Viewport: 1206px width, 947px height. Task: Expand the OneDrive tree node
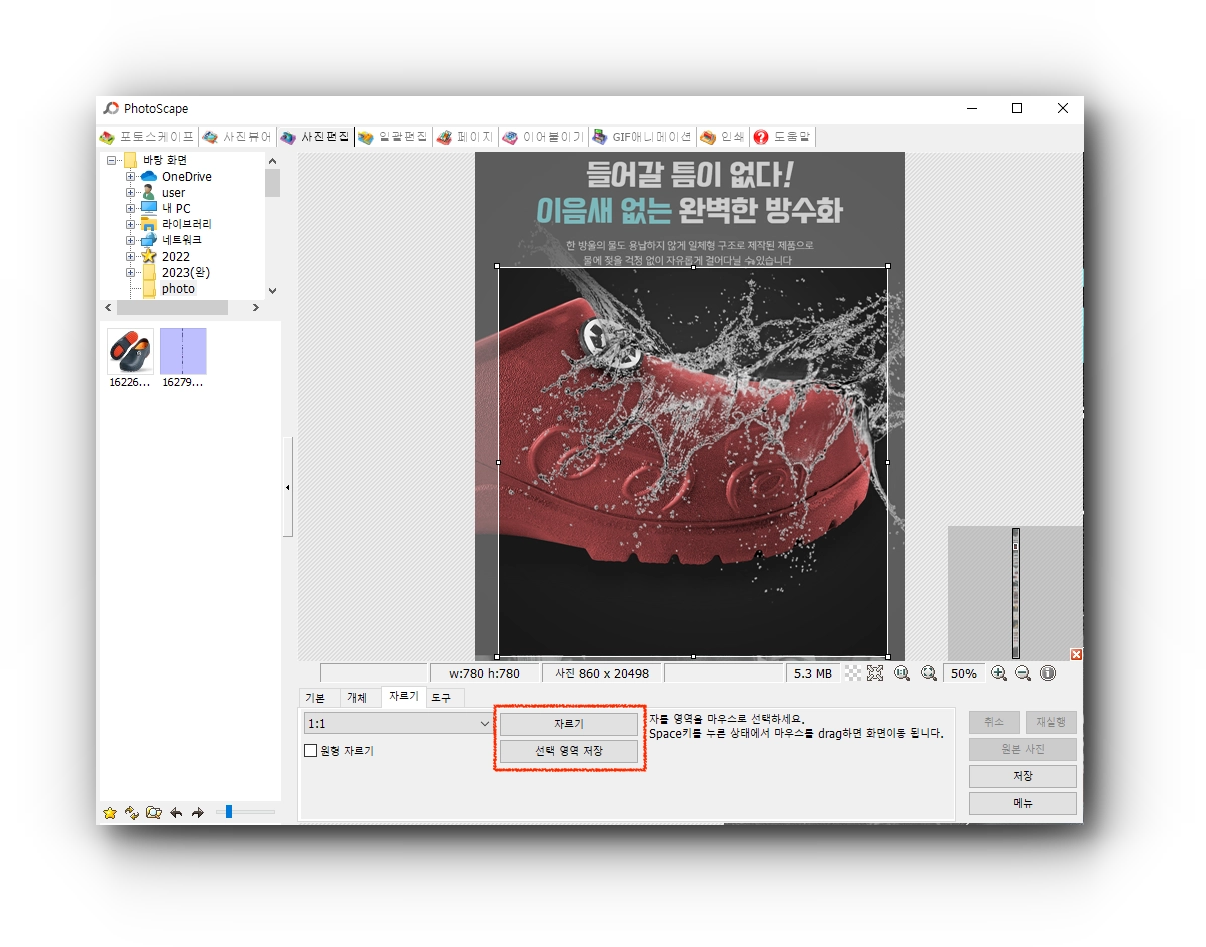click(x=130, y=176)
